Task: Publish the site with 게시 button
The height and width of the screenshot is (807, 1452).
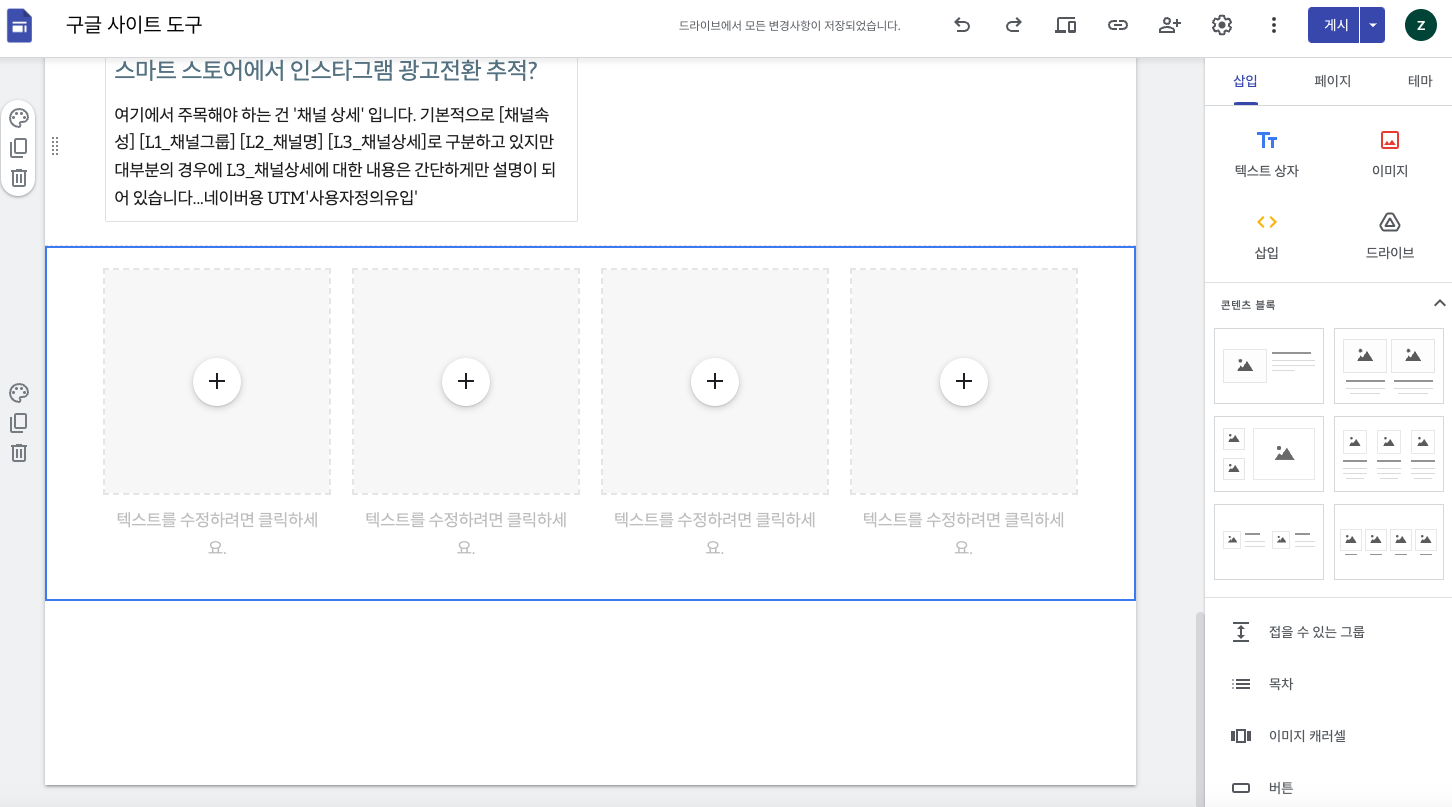Action: pos(1334,25)
